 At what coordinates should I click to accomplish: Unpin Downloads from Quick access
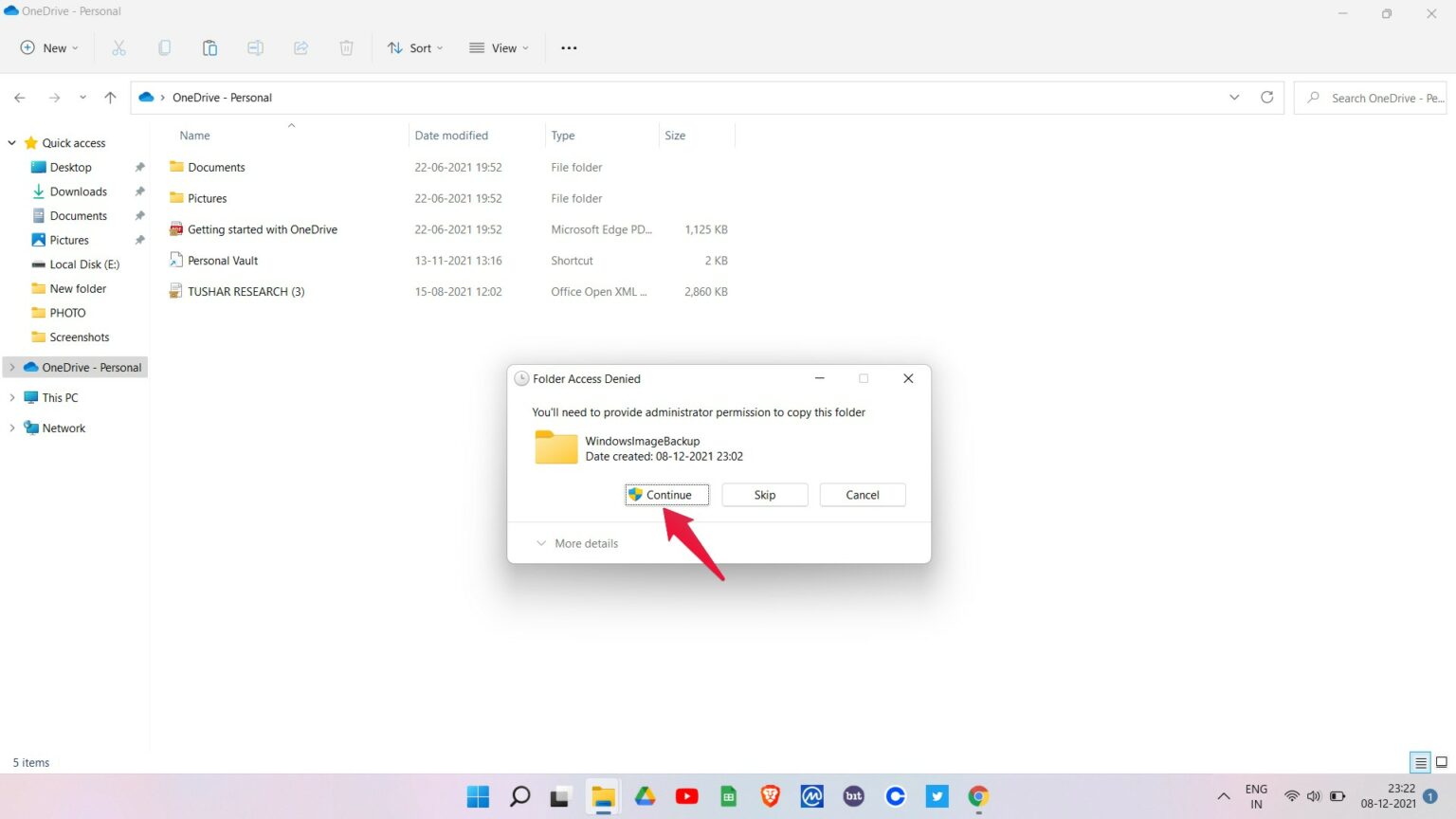139,191
